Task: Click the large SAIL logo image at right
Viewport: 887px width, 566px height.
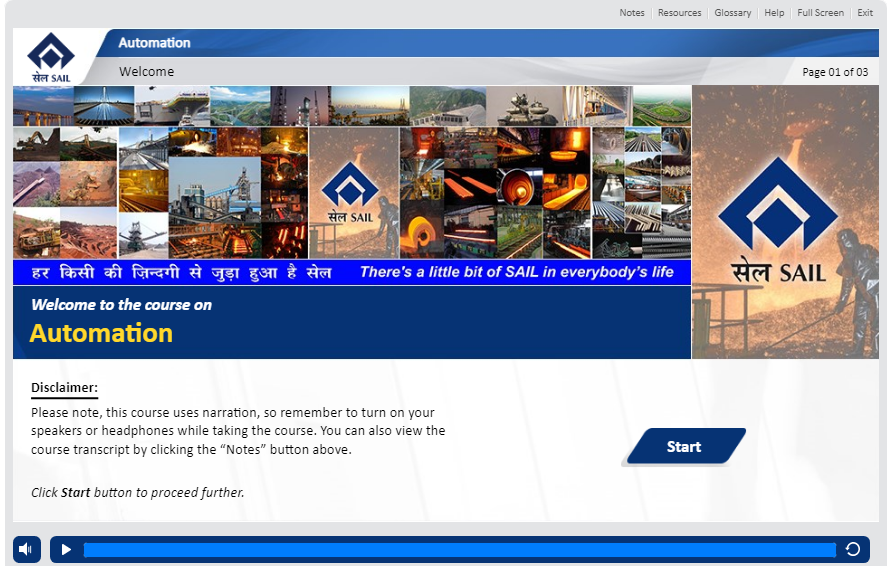Action: point(785,222)
